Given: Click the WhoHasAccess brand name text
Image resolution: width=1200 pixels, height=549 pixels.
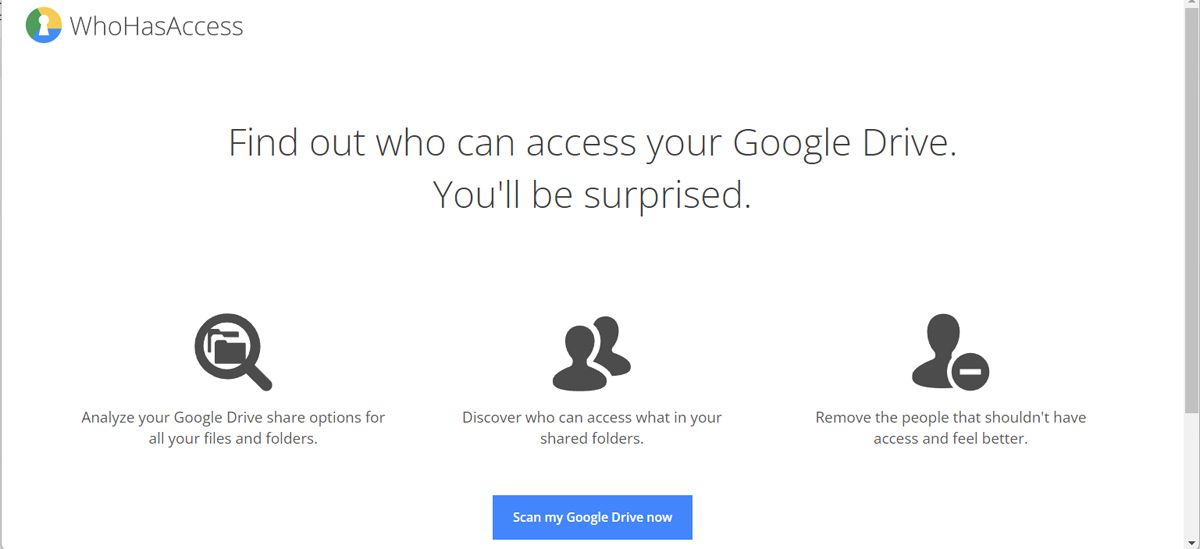Looking at the screenshot, I should tap(156, 26).
